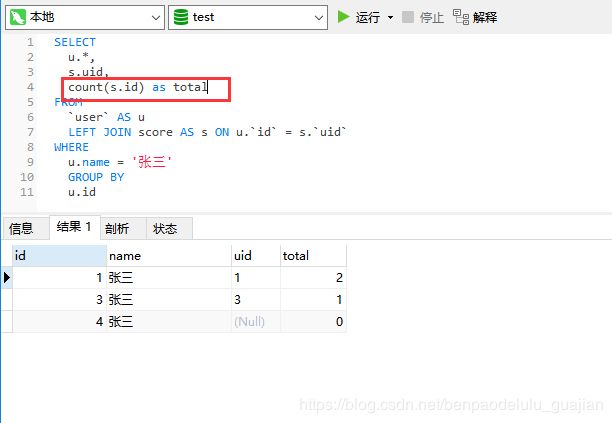
Task: Click the name column header
Action: (169, 256)
